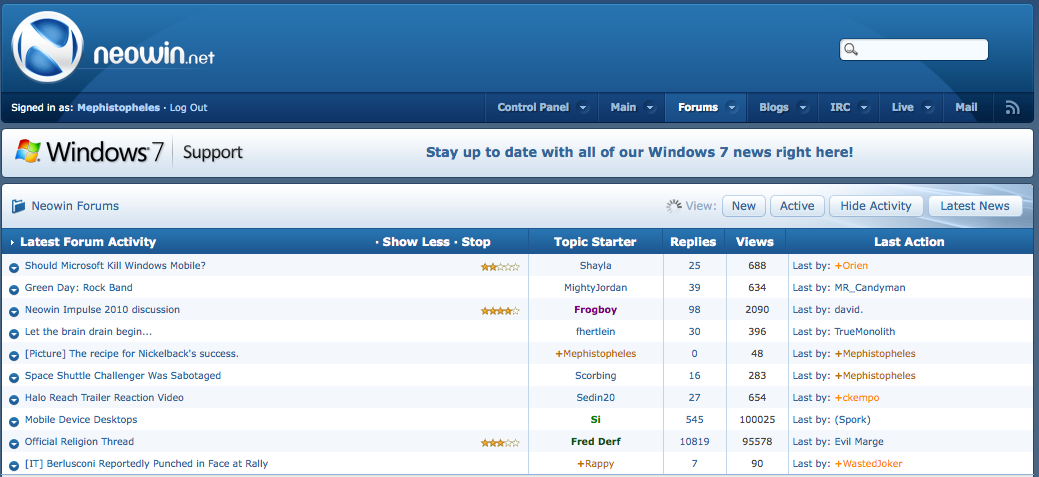Open the Forums menu dropdown arrow

click(x=732, y=108)
